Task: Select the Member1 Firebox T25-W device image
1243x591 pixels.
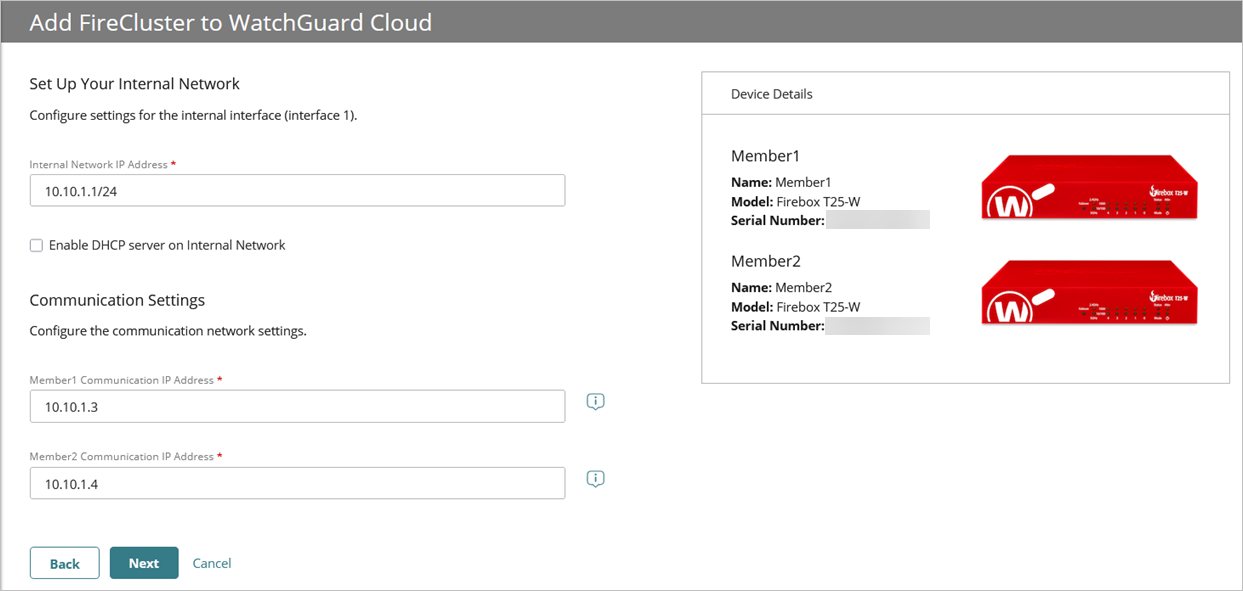Action: click(x=1089, y=187)
